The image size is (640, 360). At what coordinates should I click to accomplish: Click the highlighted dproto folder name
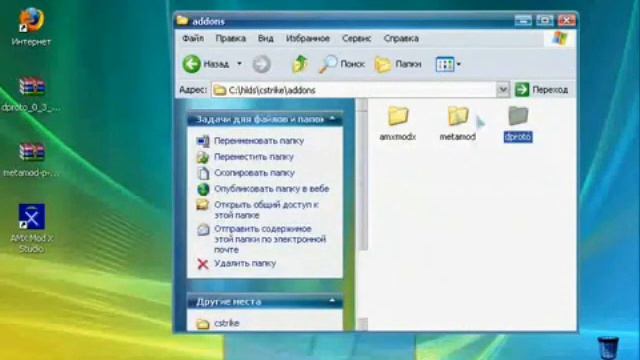pyautogui.click(x=518, y=137)
